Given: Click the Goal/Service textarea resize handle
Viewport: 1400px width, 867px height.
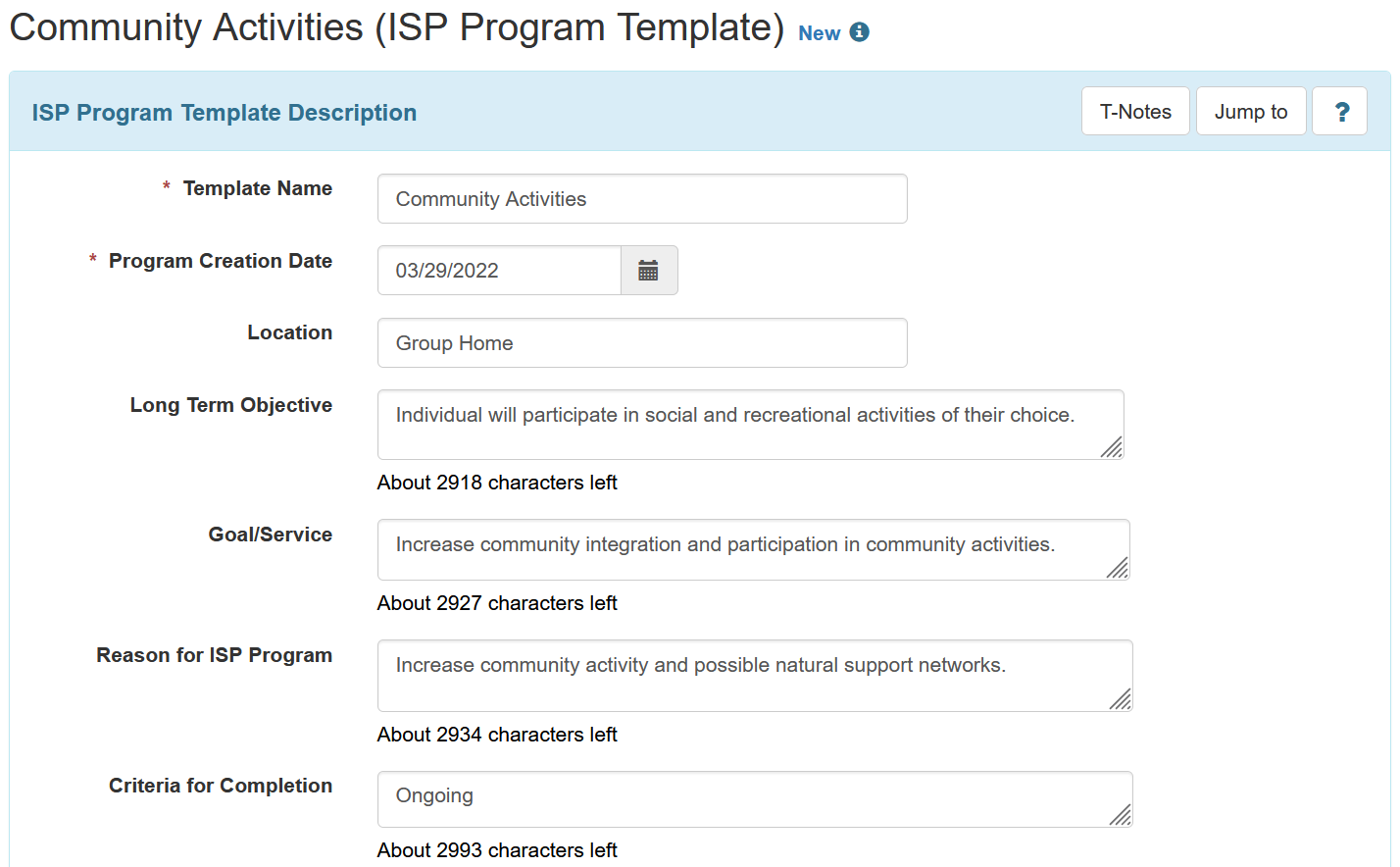Looking at the screenshot, I should pos(1118,568).
